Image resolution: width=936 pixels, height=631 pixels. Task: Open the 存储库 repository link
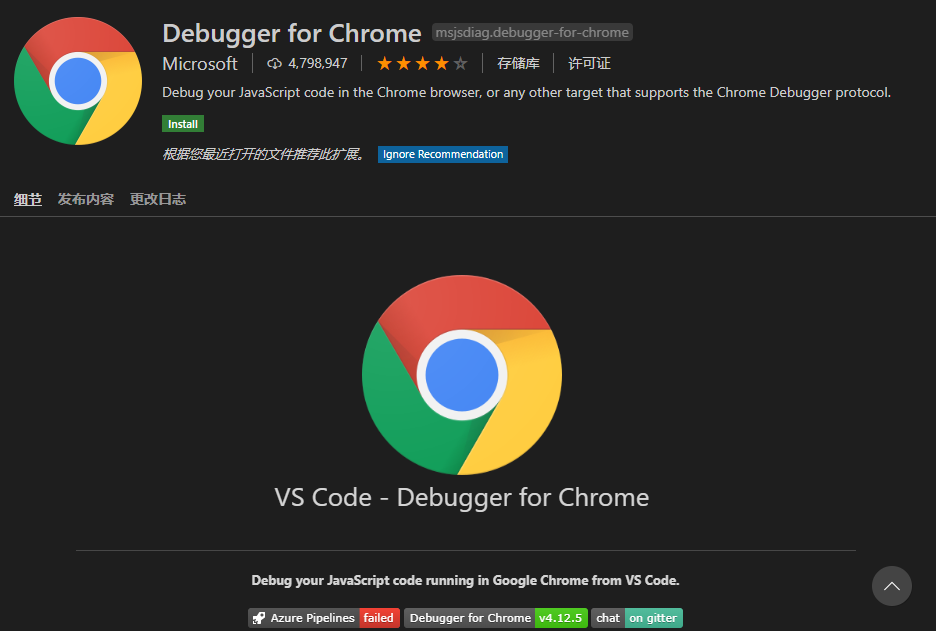click(x=518, y=64)
